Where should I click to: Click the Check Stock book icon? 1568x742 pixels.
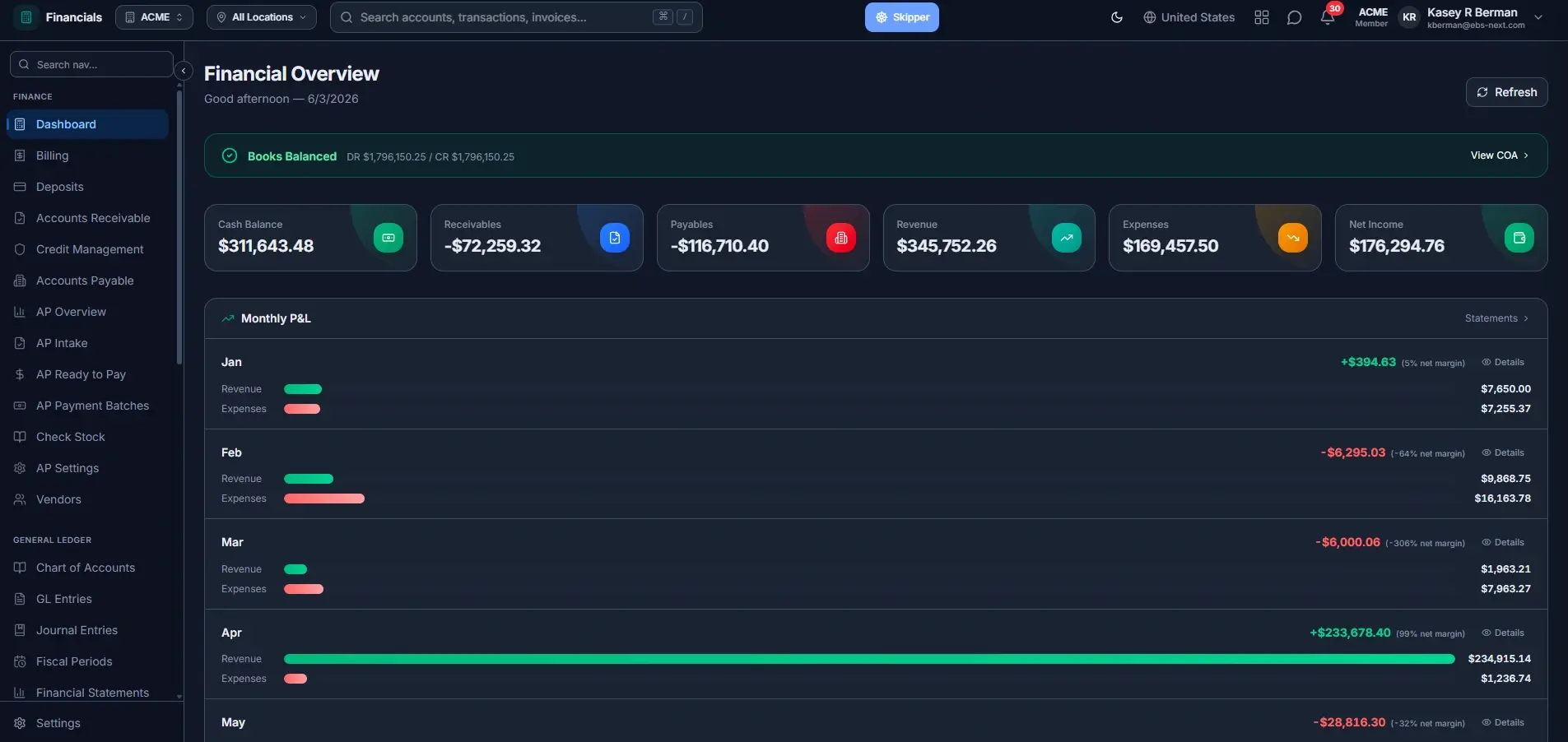click(20, 437)
